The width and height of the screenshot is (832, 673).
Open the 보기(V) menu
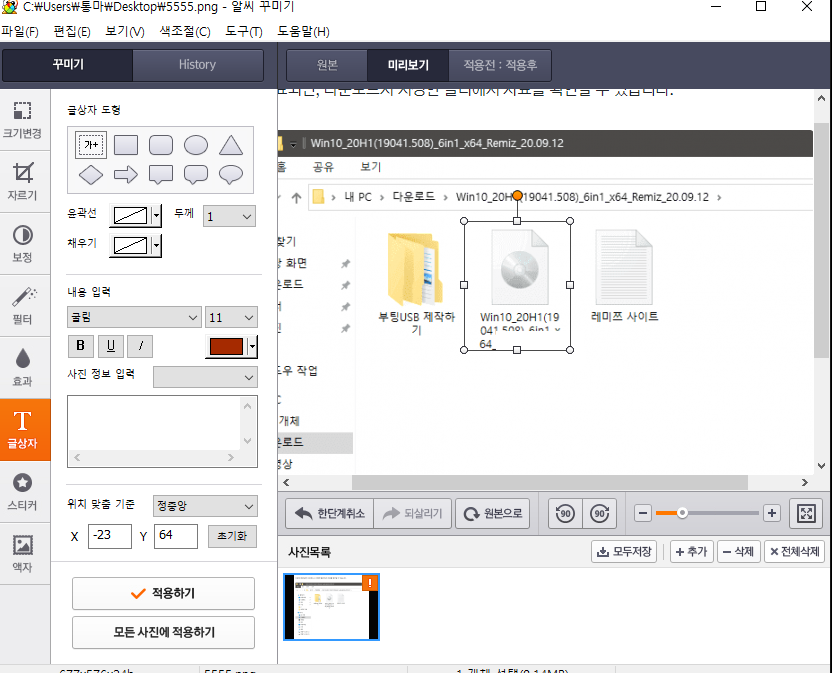pos(125,32)
